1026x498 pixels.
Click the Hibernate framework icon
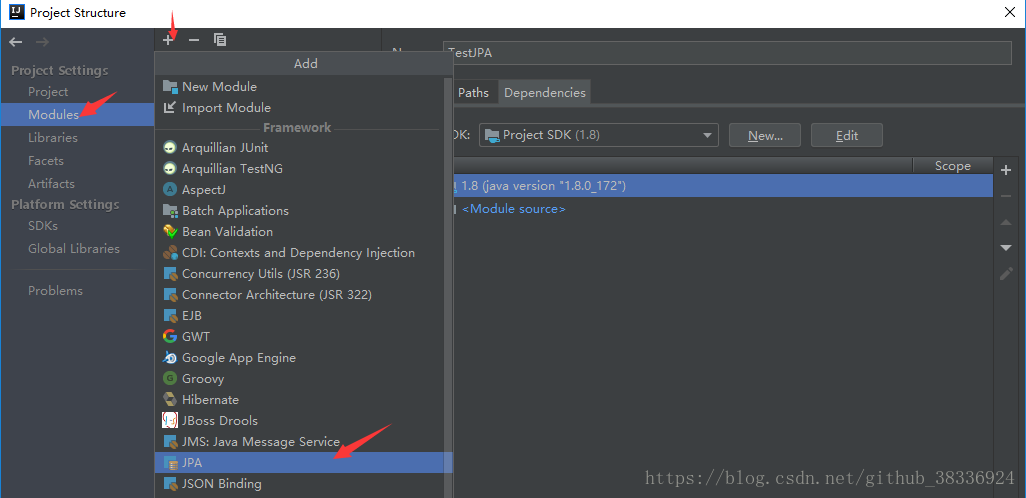170,399
